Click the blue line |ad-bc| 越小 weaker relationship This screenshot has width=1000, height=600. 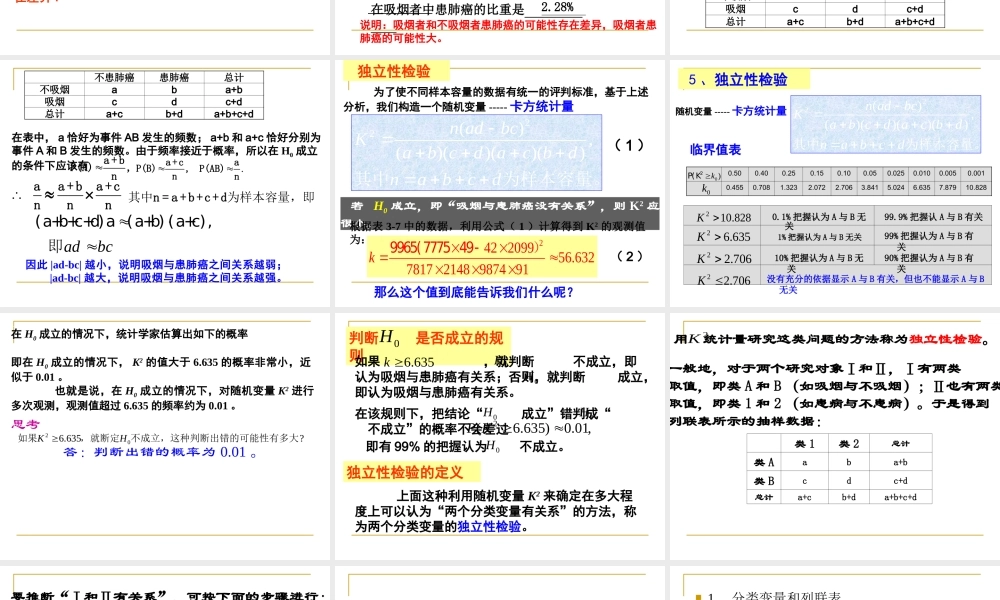[153, 265]
